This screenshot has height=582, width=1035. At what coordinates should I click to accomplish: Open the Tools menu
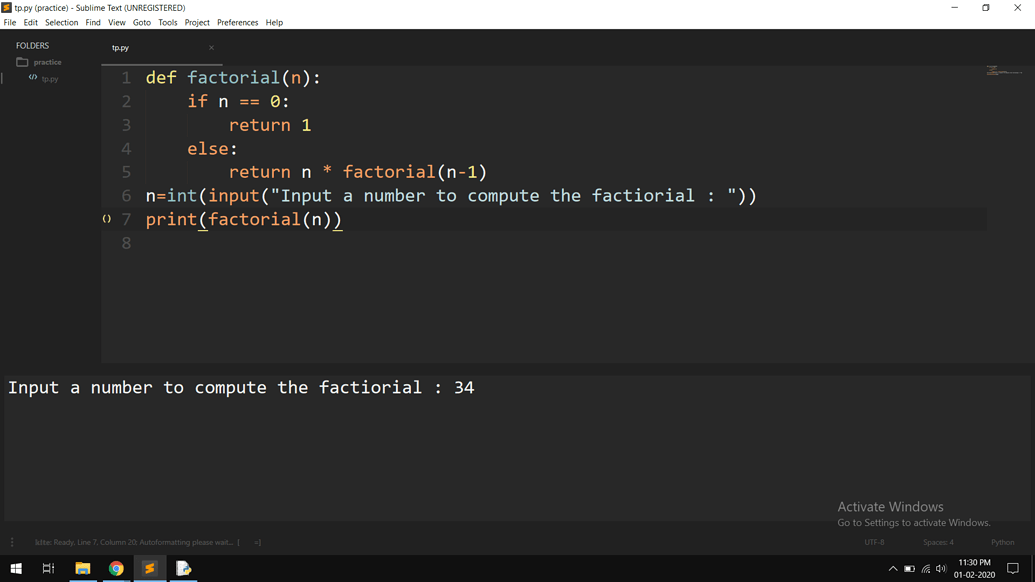[168, 22]
